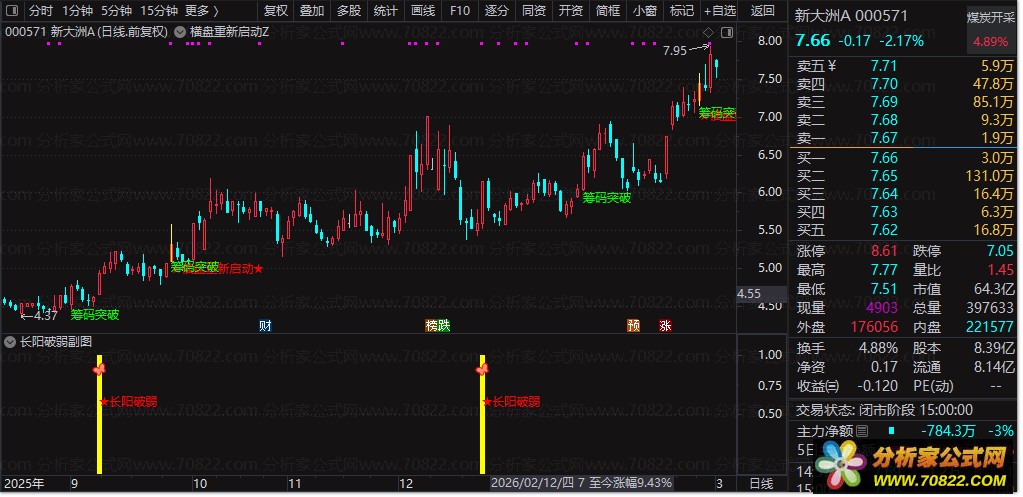Viewport: 1023px width, 497px height.
Task: Click stock title 新大洲A 000571 in panel
Action: pos(850,18)
